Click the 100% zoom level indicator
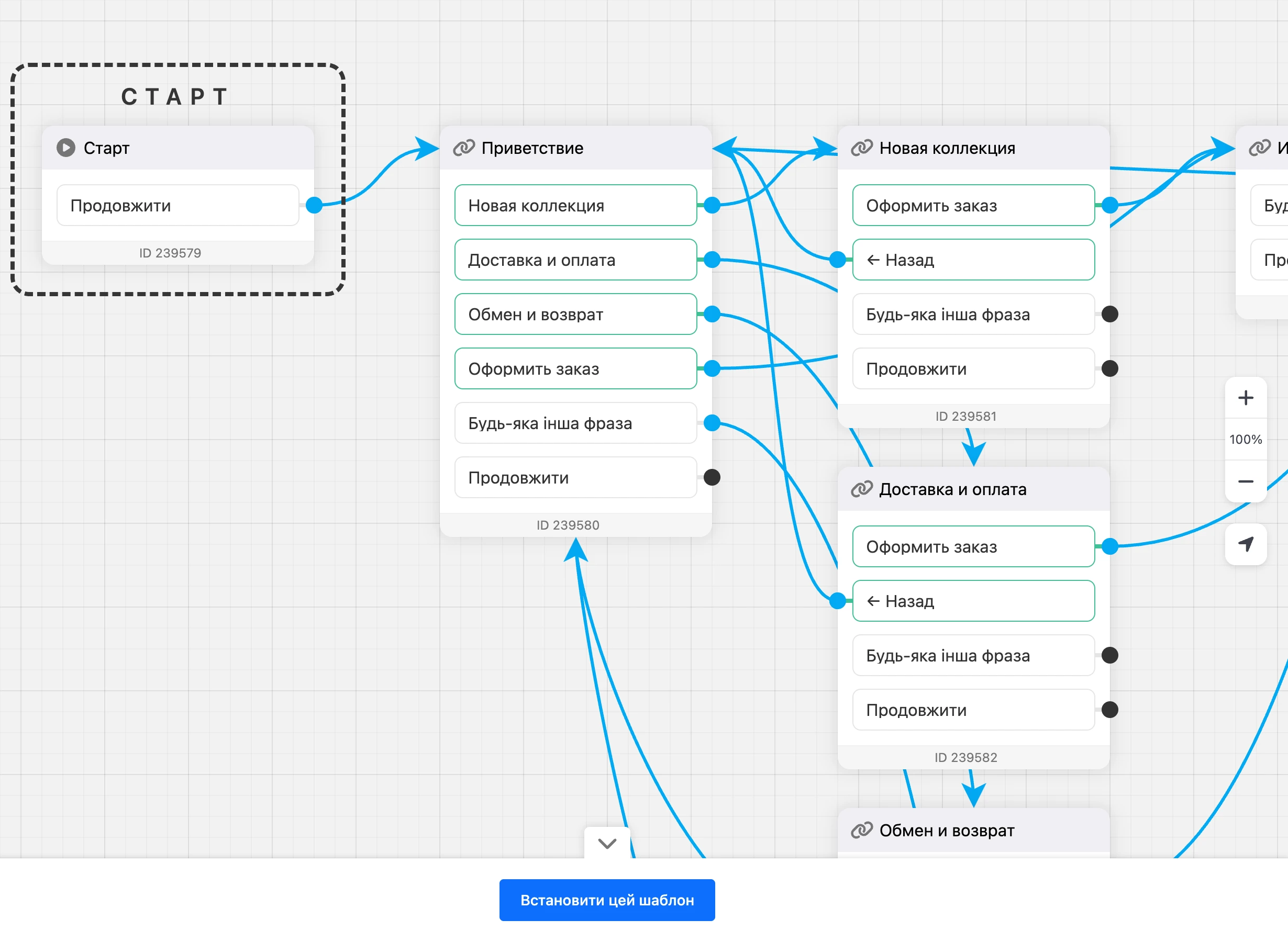 coord(1245,439)
